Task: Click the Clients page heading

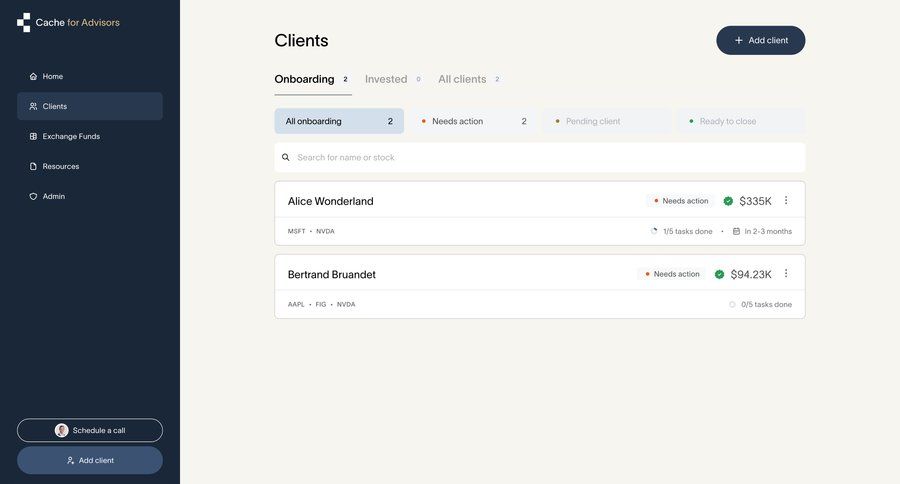Action: [x=301, y=40]
